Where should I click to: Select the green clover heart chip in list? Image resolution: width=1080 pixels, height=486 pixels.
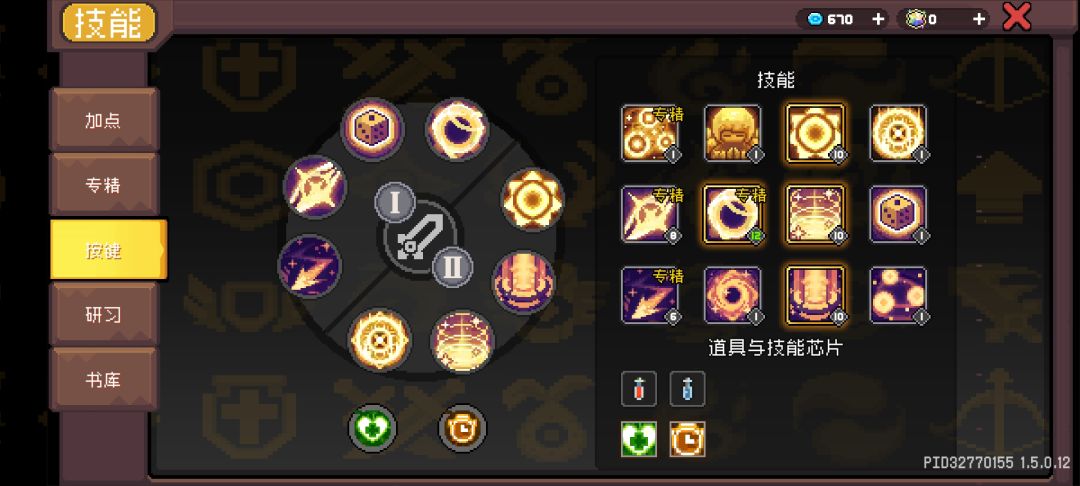click(638, 439)
